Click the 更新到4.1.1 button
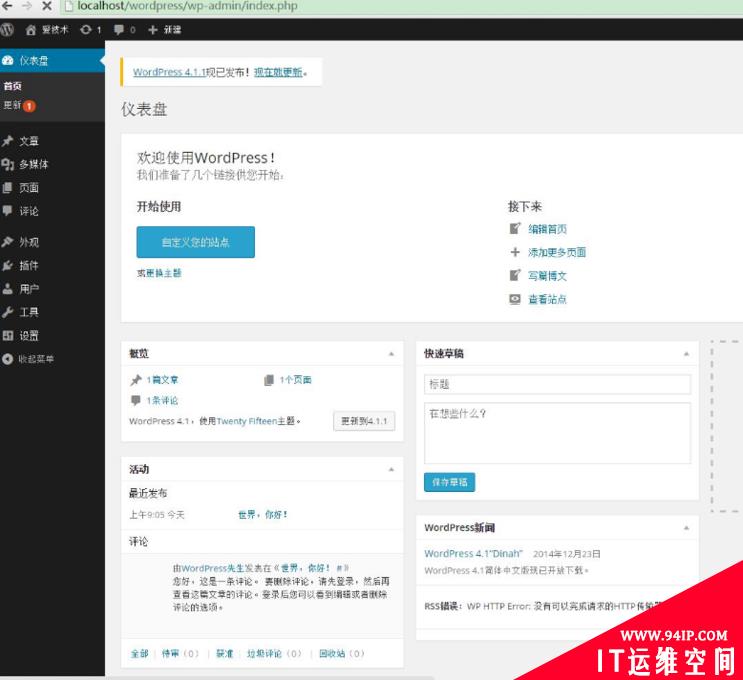 pos(364,421)
